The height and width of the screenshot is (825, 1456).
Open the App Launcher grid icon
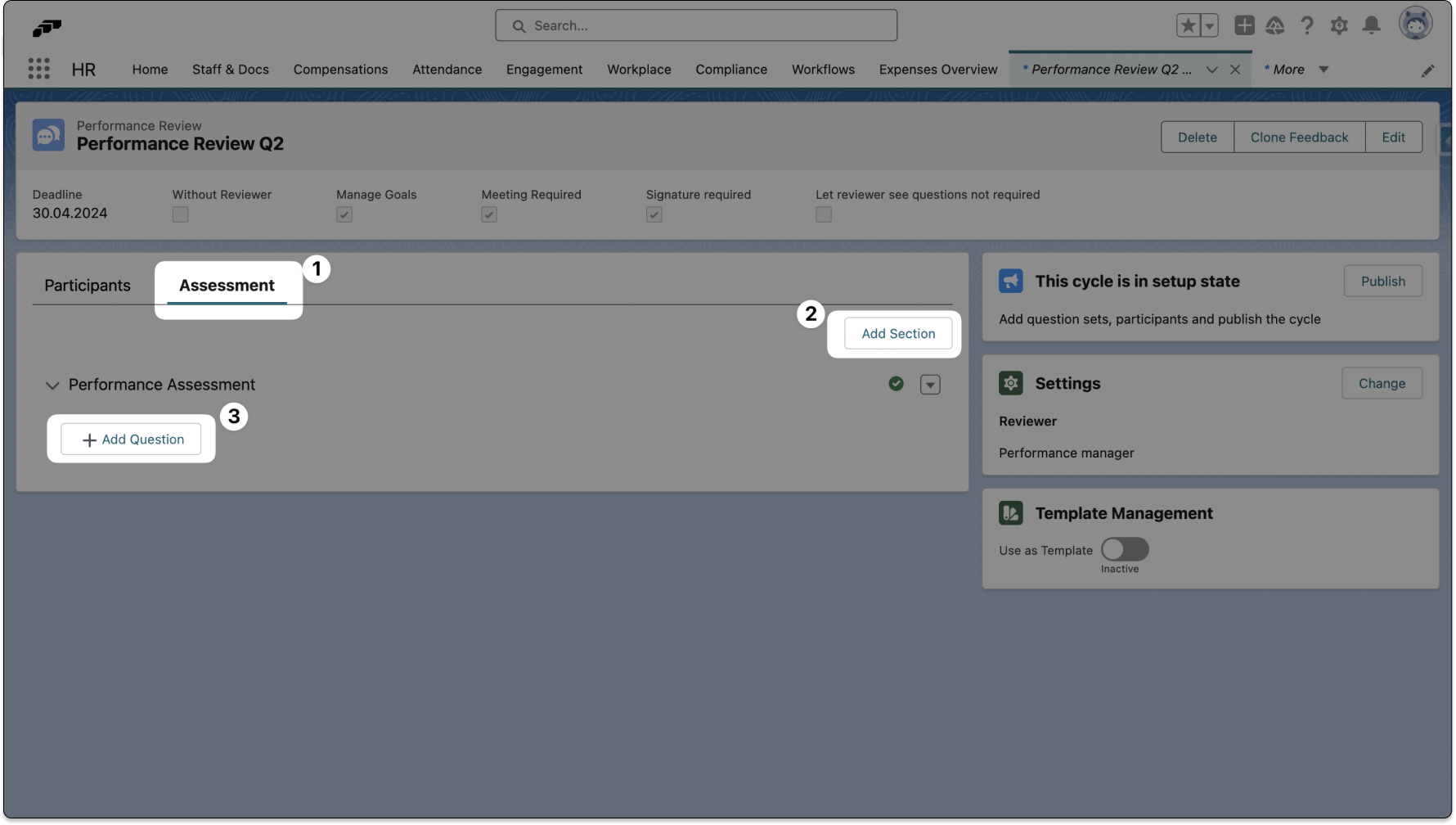(x=38, y=69)
